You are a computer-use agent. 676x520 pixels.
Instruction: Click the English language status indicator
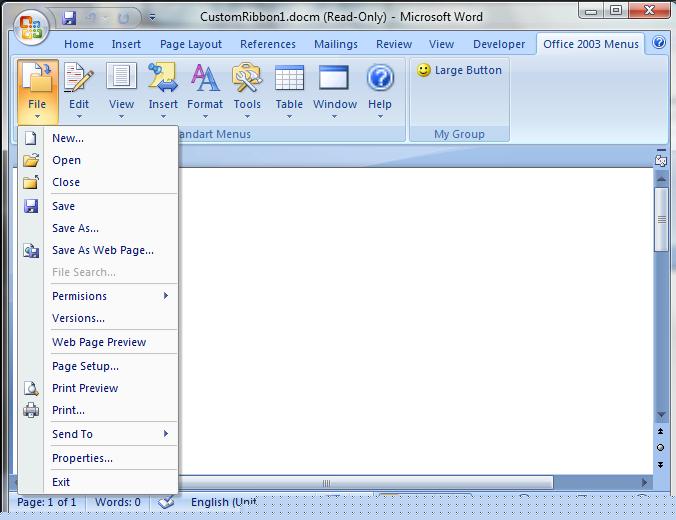[x=223, y=502]
